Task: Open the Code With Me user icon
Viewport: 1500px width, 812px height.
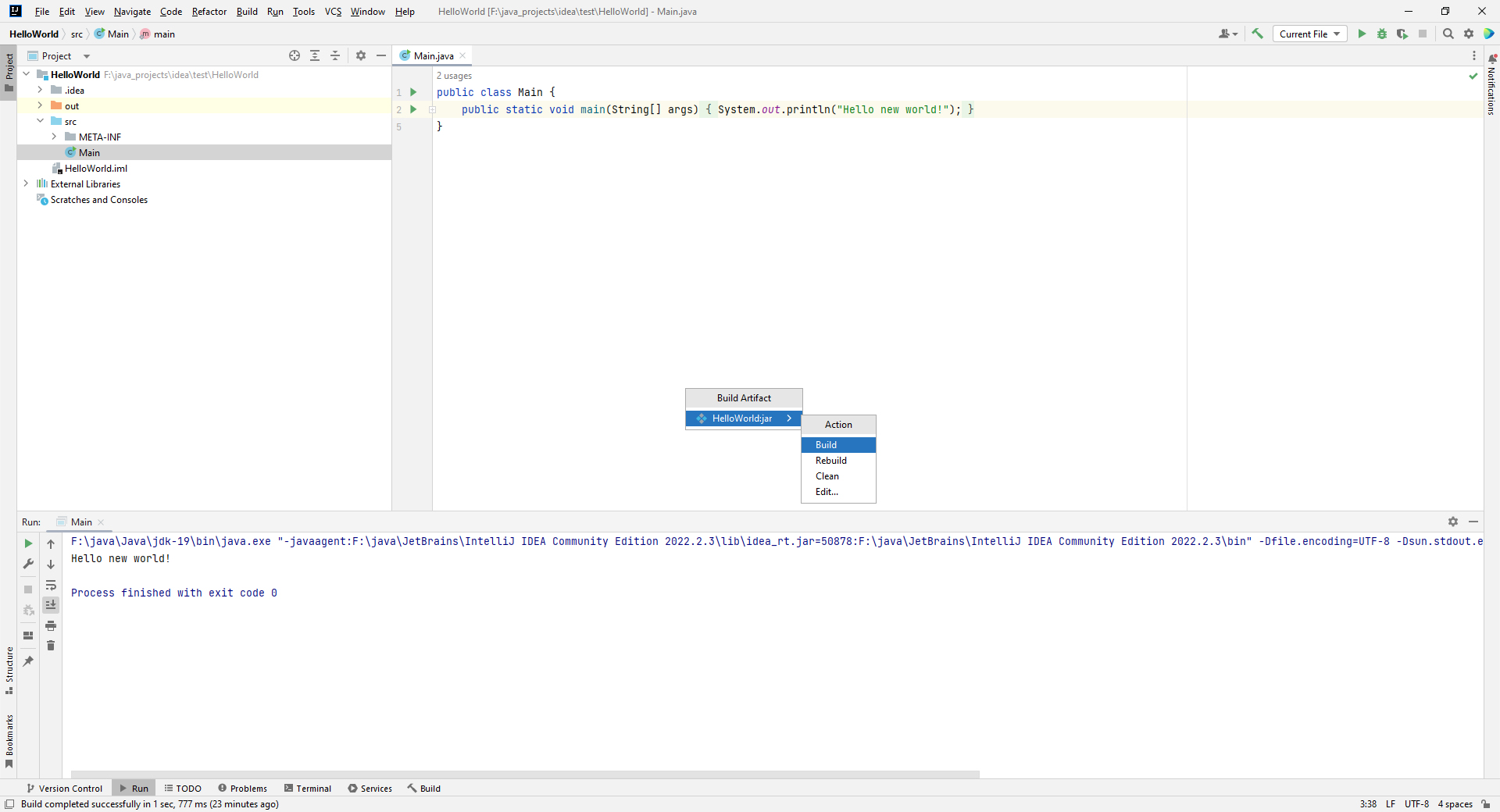Action: pos(1227,34)
